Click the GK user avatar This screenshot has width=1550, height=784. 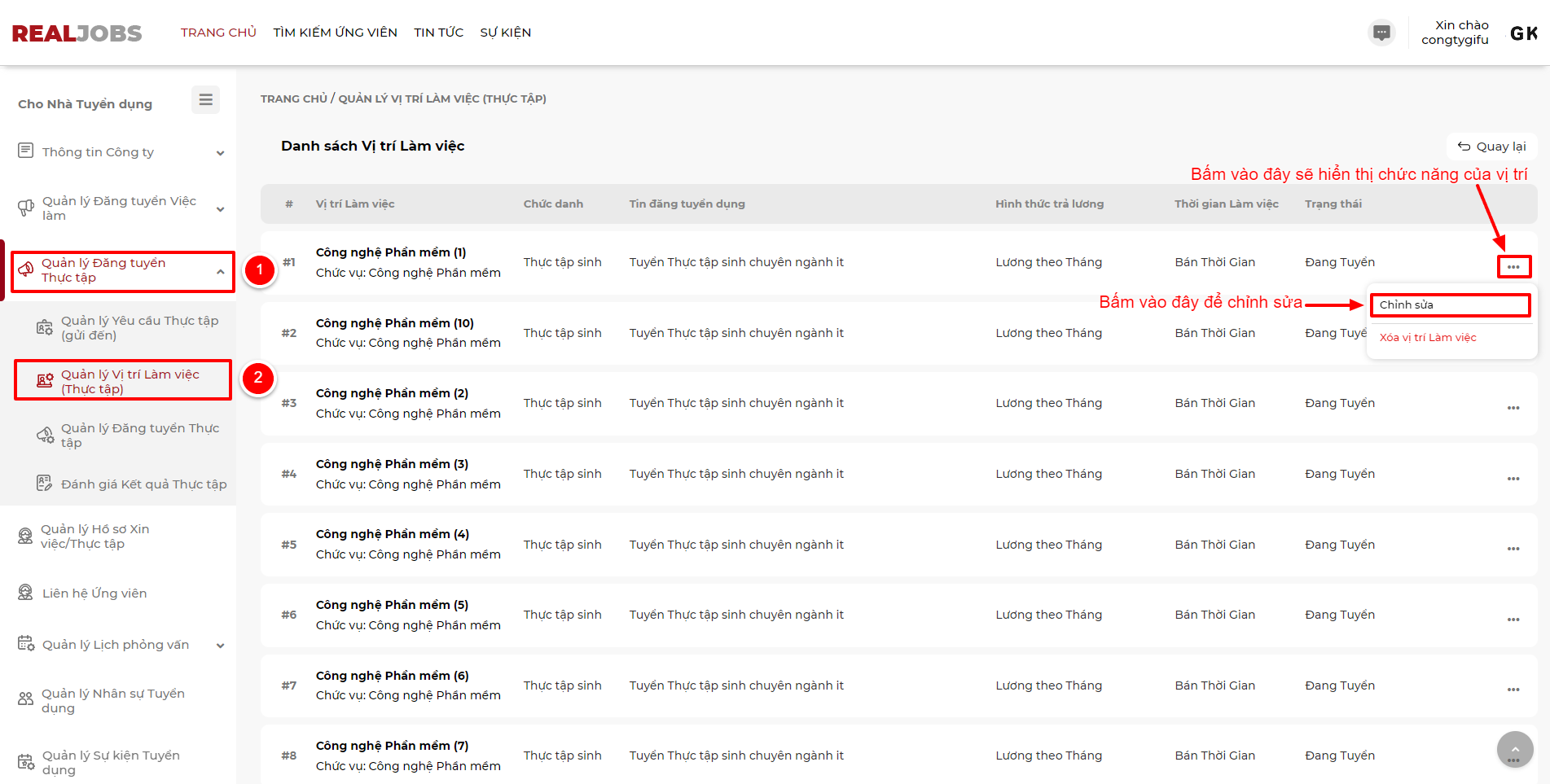point(1523,33)
